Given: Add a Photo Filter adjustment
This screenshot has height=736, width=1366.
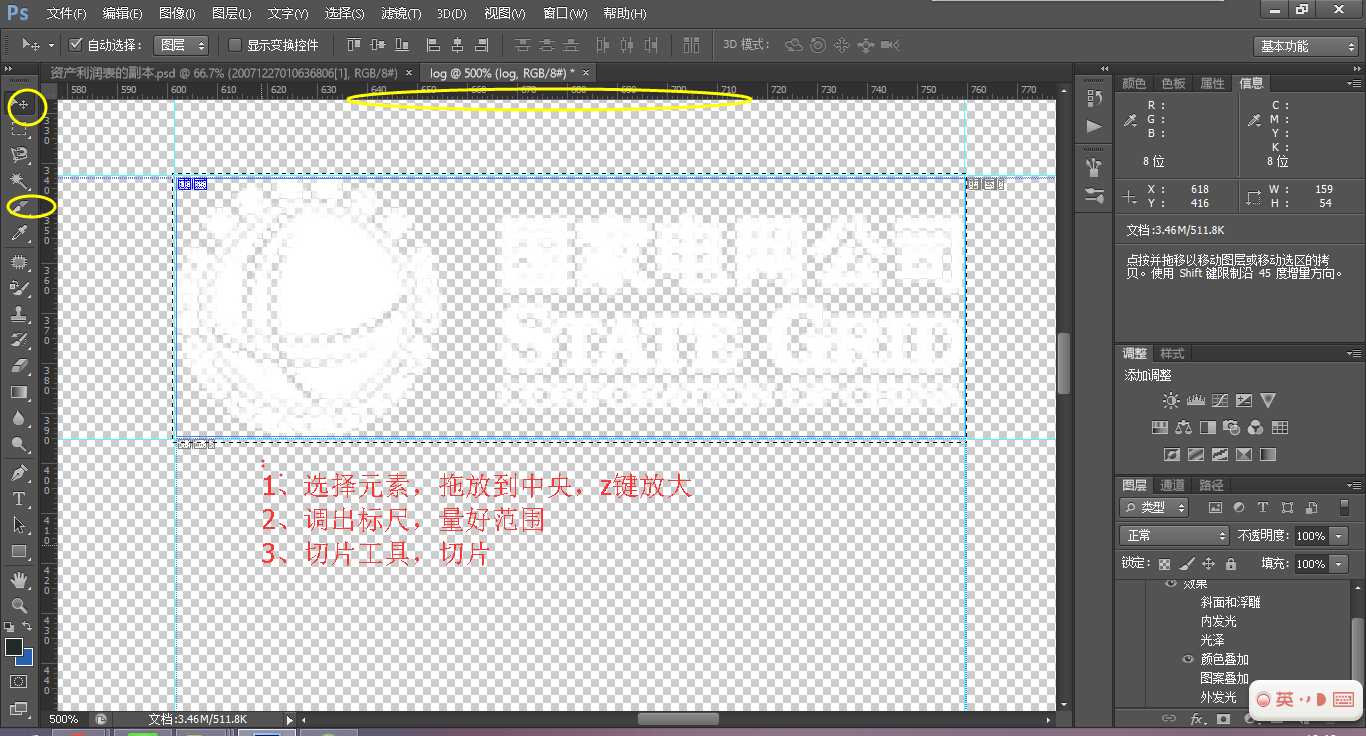Looking at the screenshot, I should tap(1232, 428).
